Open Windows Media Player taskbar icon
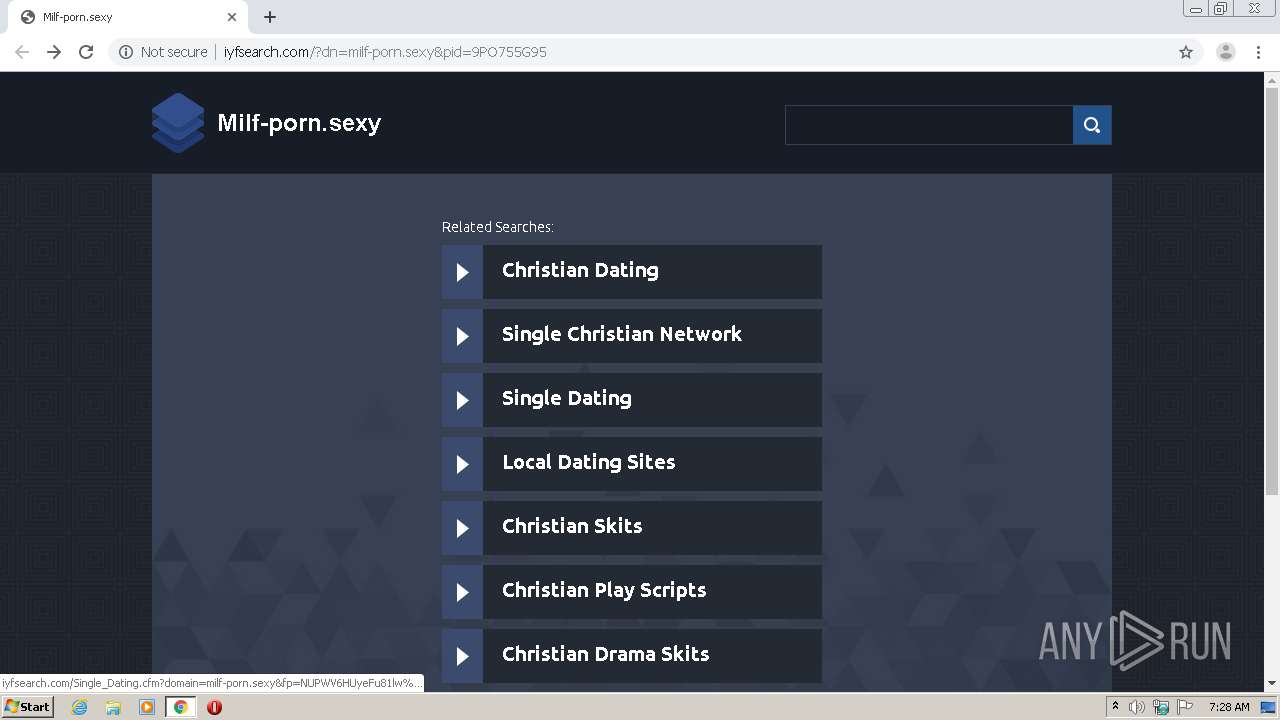This screenshot has height=720, width=1280. [x=147, y=707]
